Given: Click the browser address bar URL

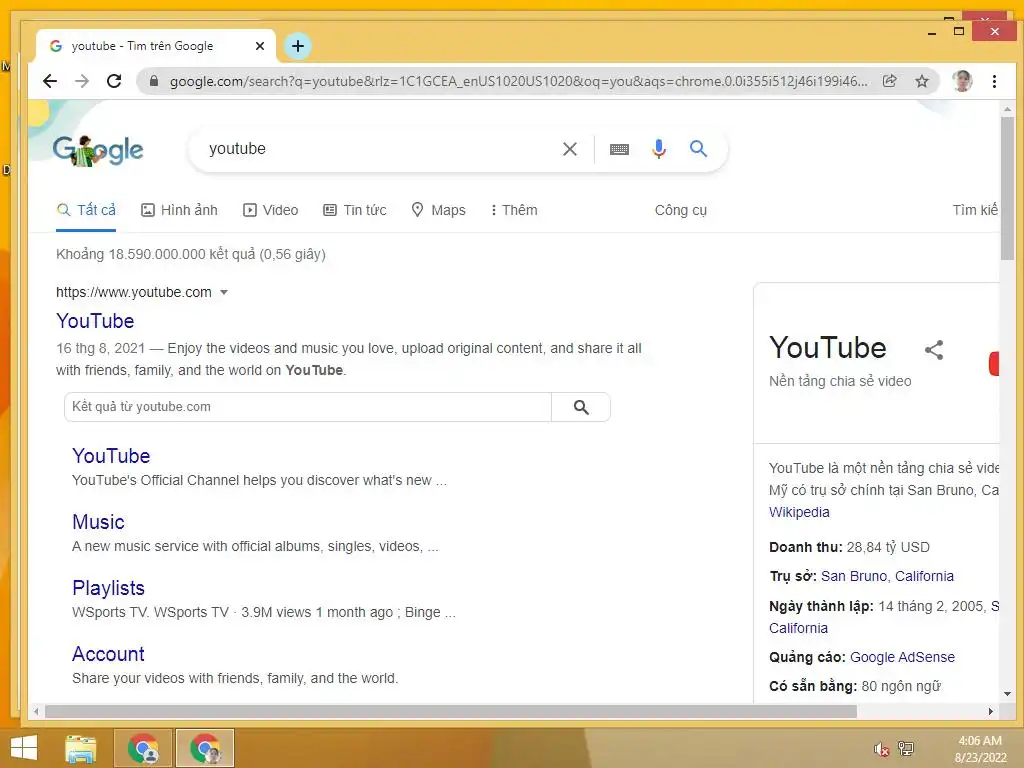Looking at the screenshot, I should [519, 81].
